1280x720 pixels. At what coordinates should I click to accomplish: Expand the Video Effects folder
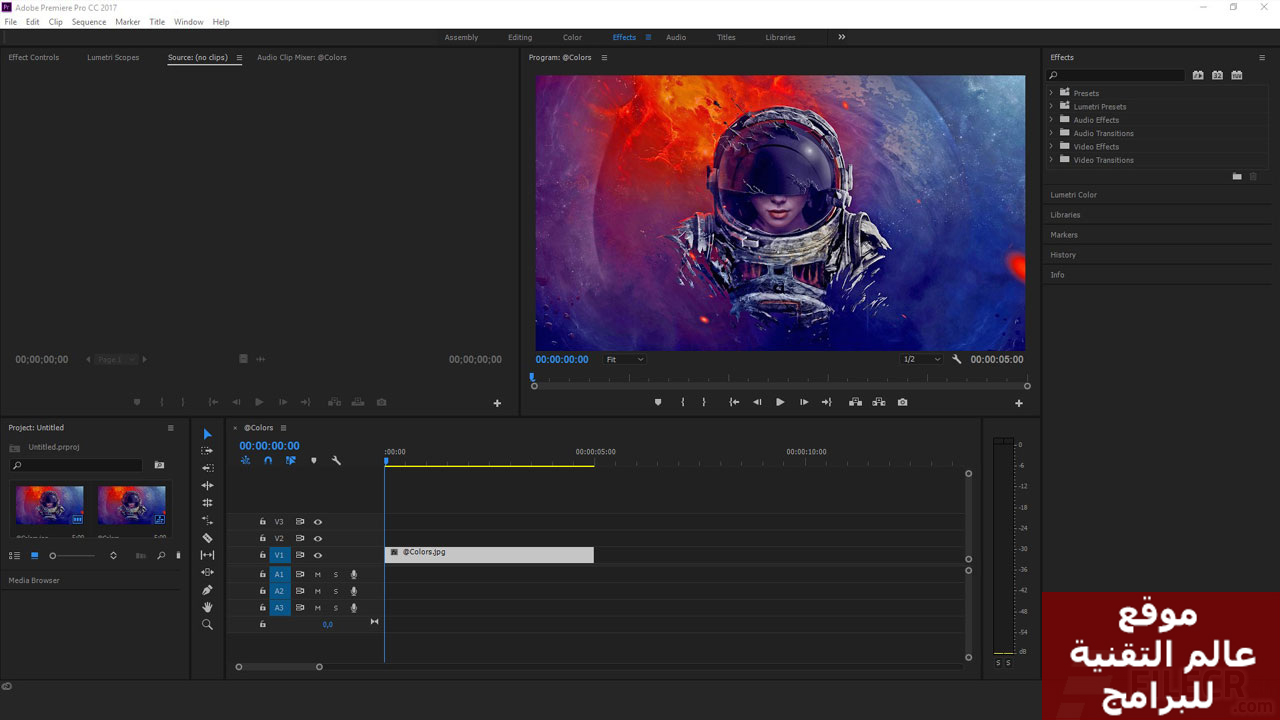[1051, 146]
